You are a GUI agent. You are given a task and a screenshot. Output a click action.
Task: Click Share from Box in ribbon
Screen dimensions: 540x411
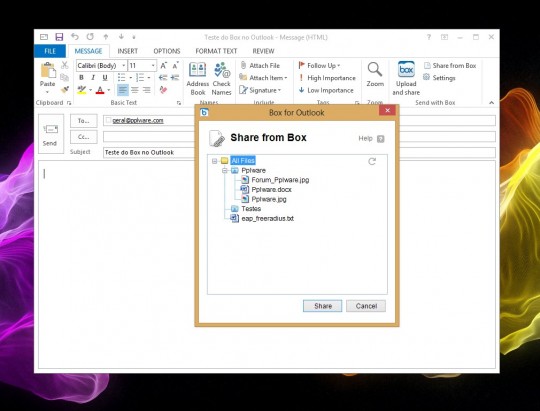click(450, 65)
